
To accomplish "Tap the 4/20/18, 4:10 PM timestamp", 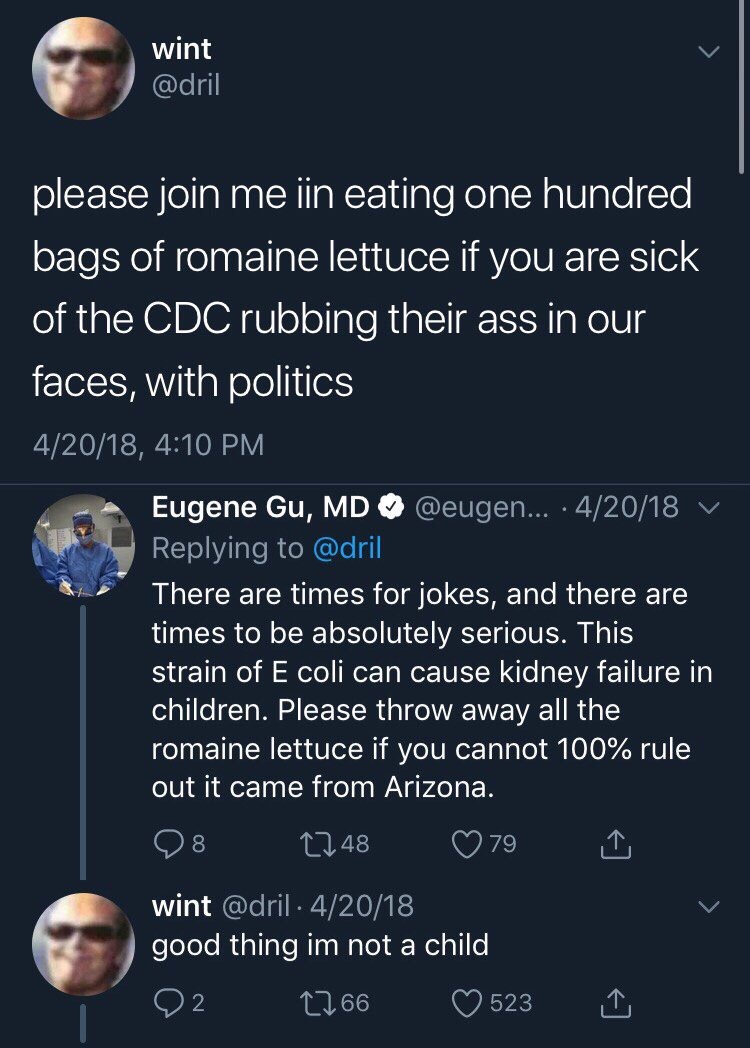I will coord(148,444).
